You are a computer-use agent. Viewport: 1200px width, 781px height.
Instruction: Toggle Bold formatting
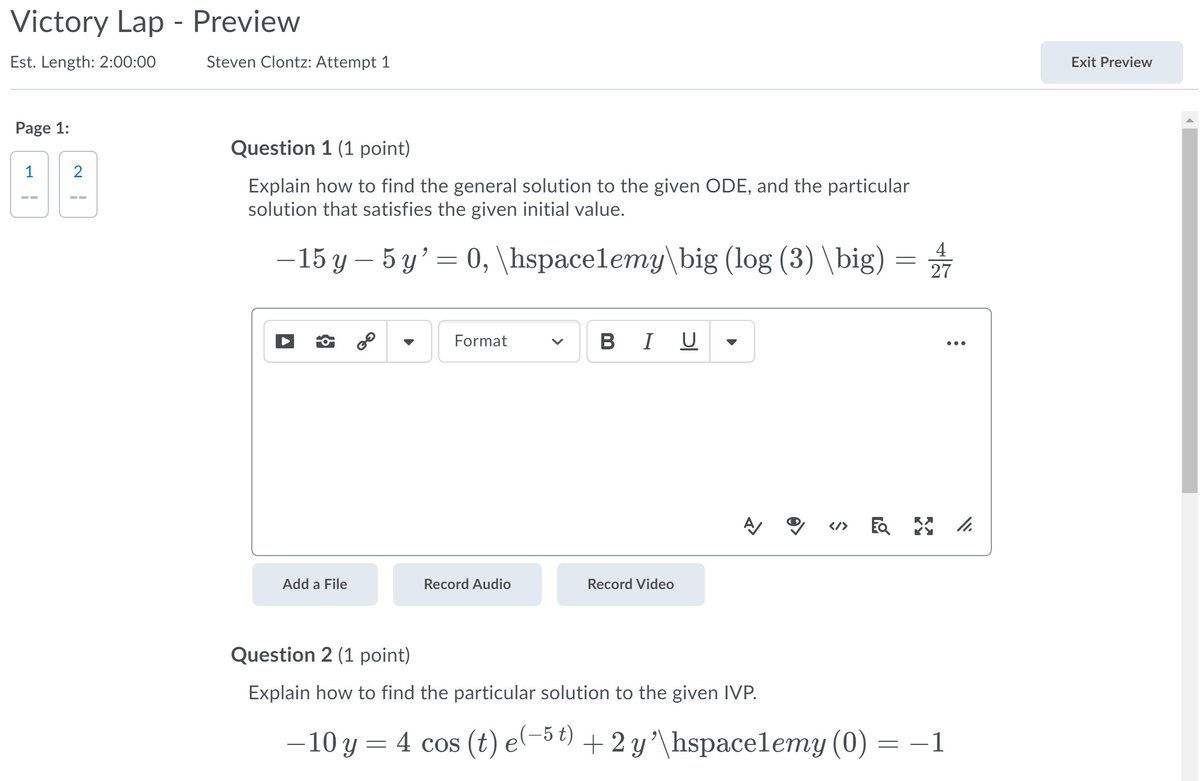point(607,341)
